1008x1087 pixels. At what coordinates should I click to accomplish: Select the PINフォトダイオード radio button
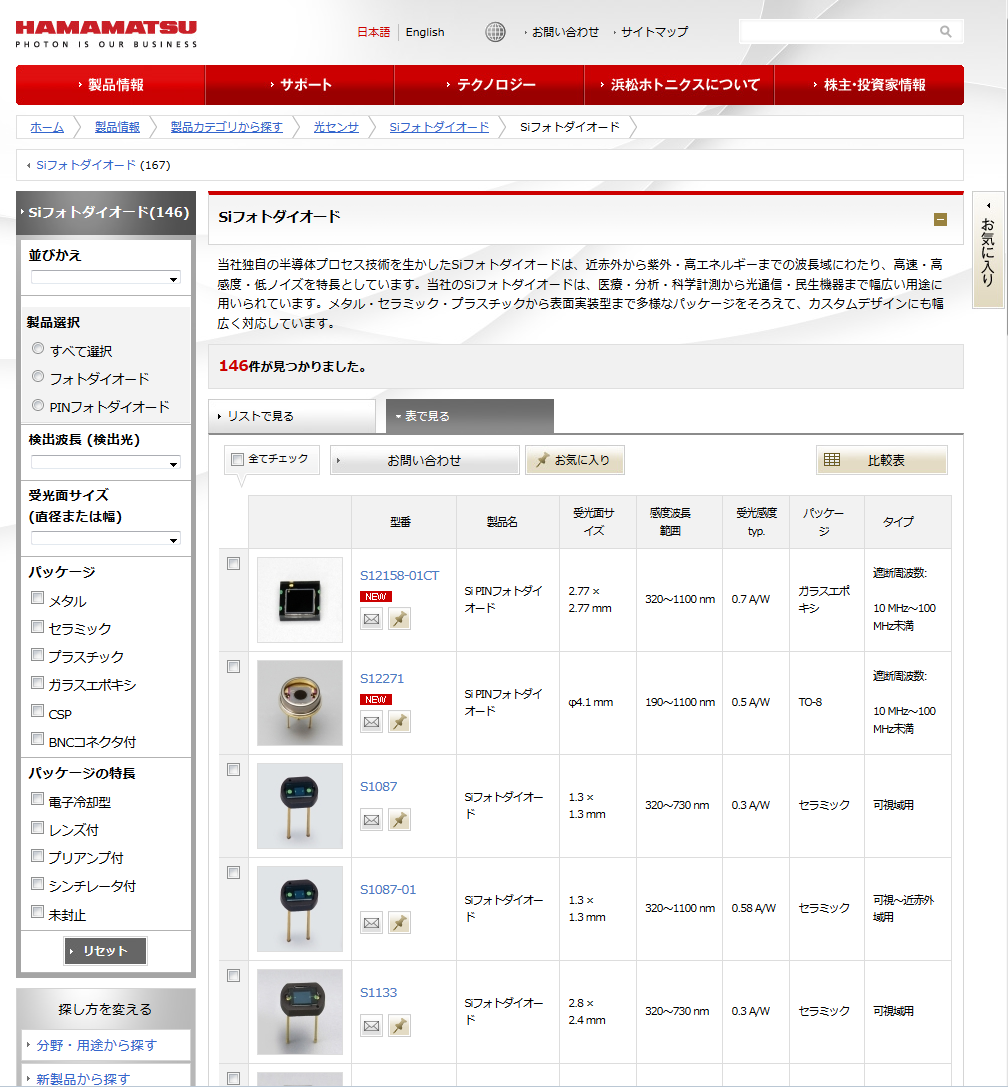[x=39, y=406]
